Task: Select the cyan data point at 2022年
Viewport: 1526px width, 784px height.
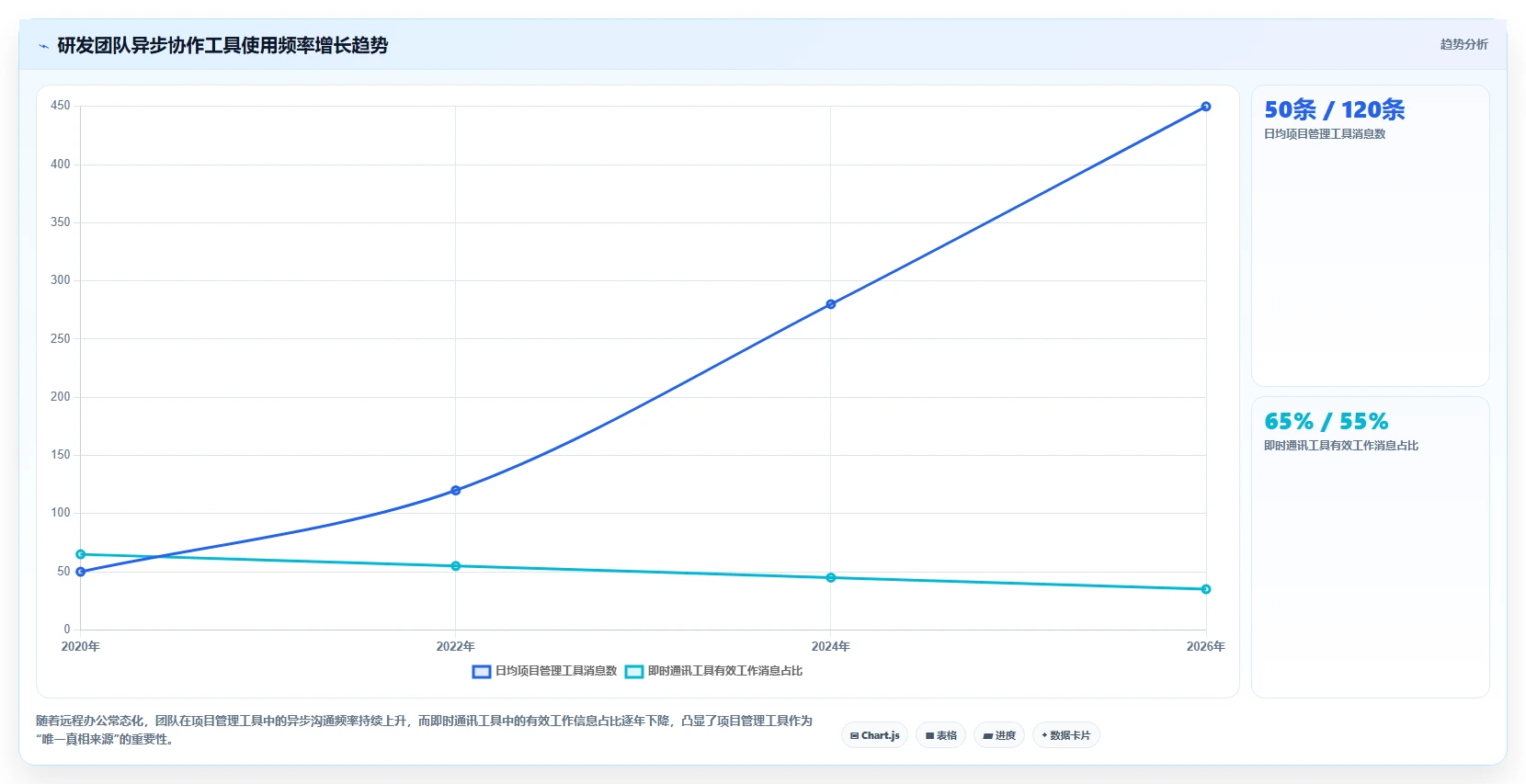Action: coord(456,566)
